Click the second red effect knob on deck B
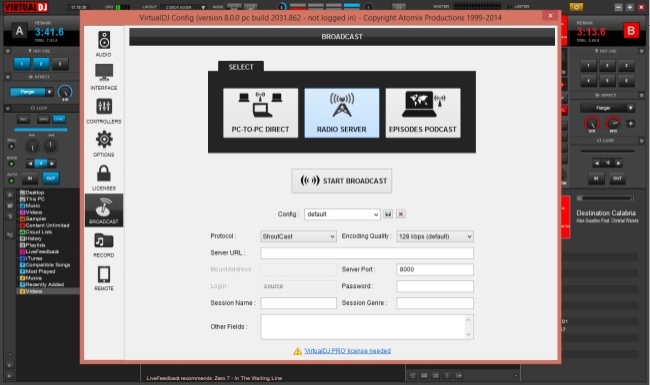Screen dimensions: 650x385 click(x=613, y=123)
